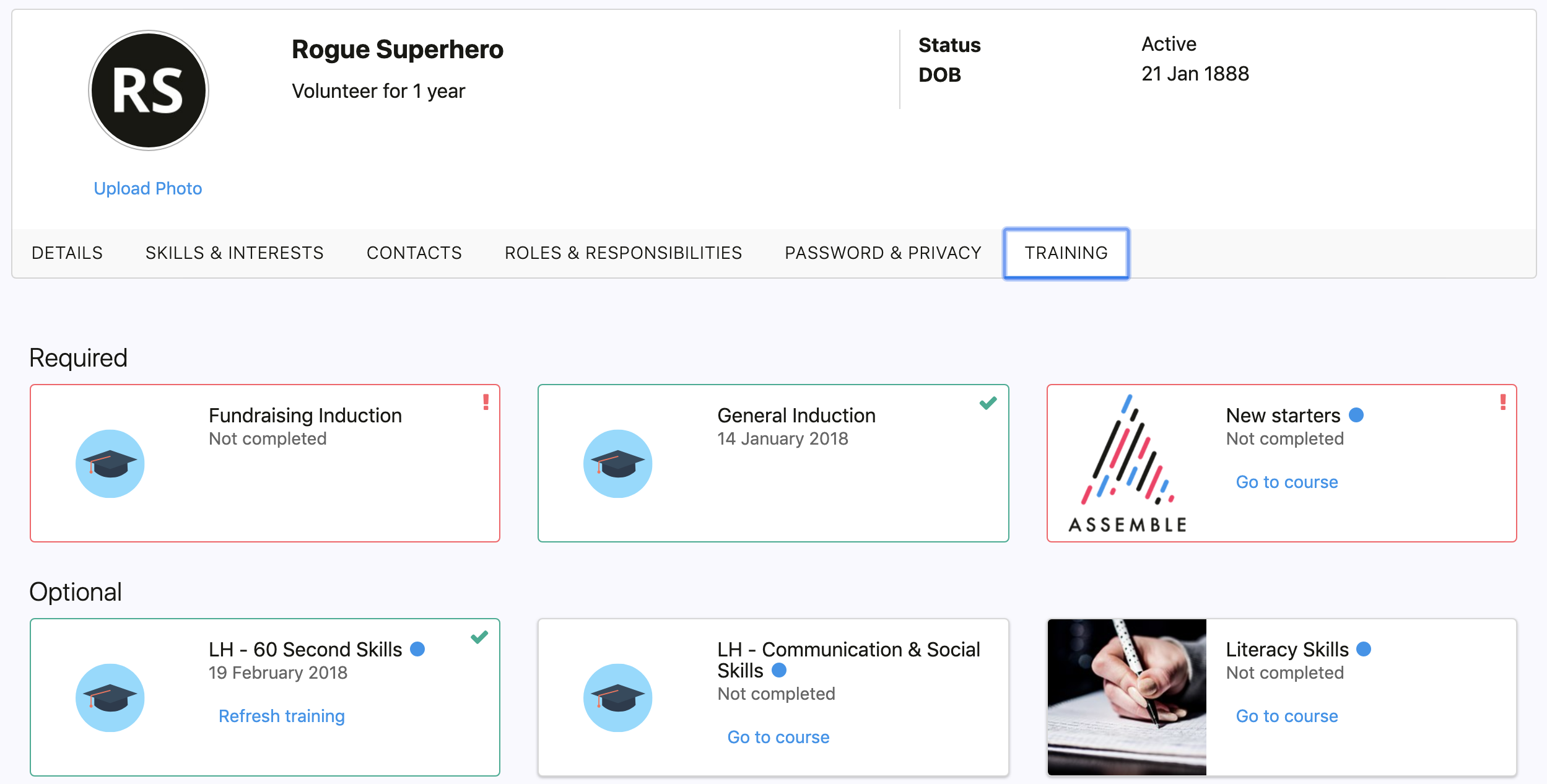Click the LH - 60 Second Skills cap icon
Screen dimensions: 1547x784
point(110,697)
